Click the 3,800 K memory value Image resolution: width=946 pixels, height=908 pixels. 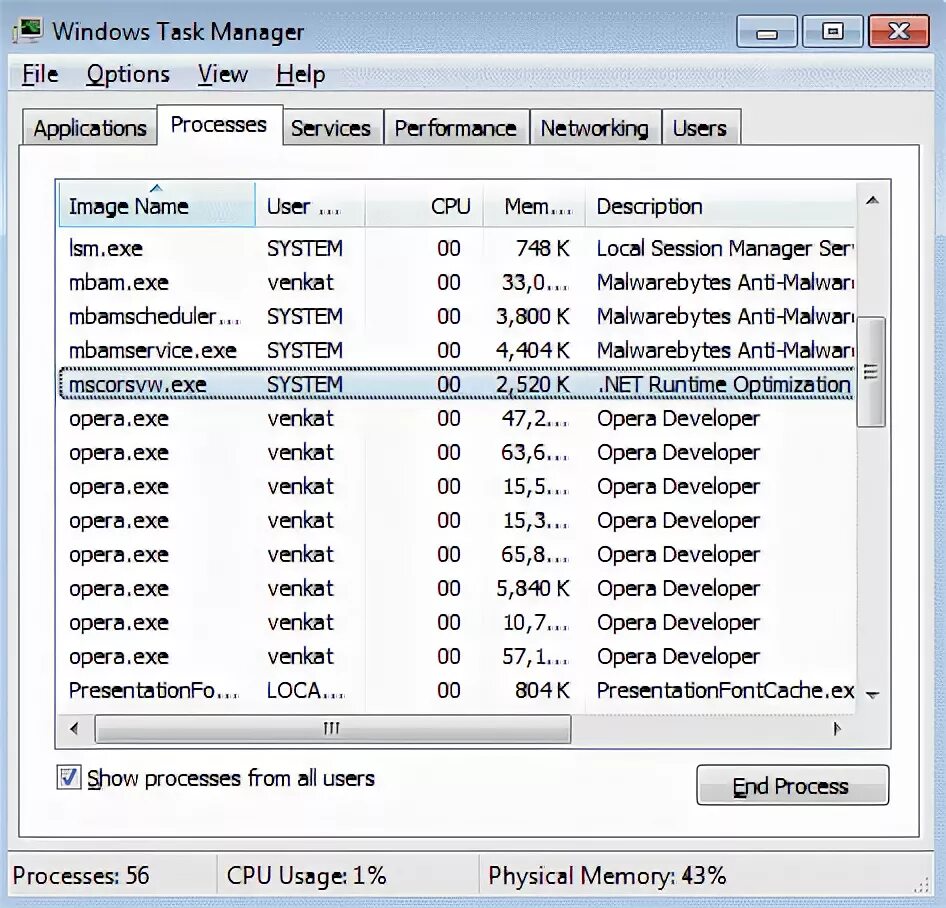pos(533,316)
